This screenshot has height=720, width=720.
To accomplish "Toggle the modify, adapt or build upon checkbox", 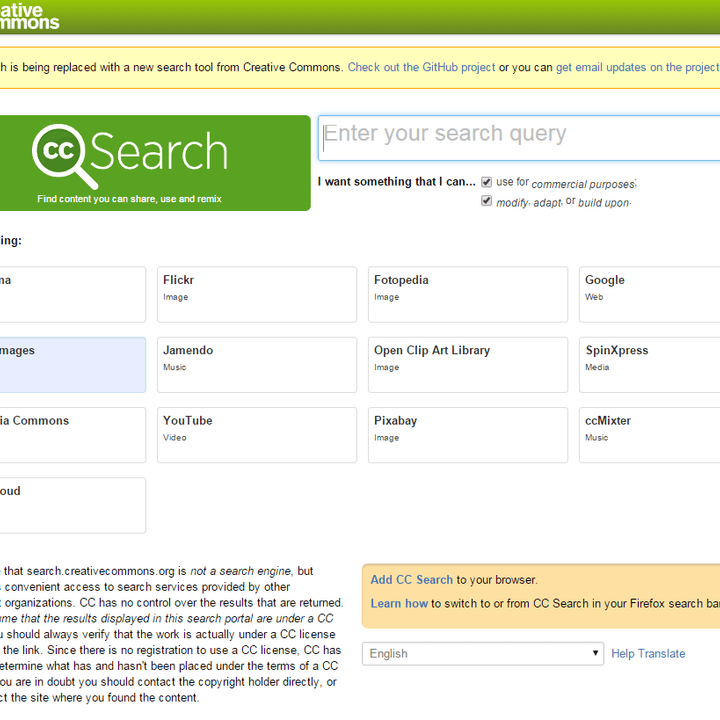I will (486, 201).
